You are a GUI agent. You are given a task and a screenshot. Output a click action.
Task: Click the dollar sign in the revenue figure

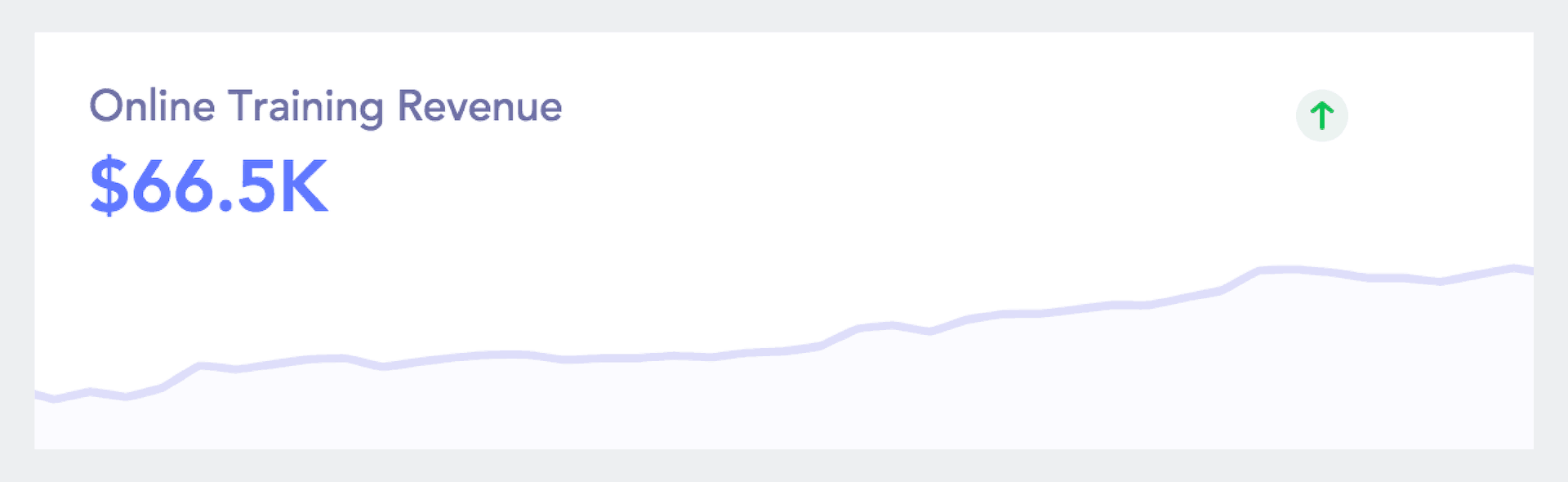point(109,186)
